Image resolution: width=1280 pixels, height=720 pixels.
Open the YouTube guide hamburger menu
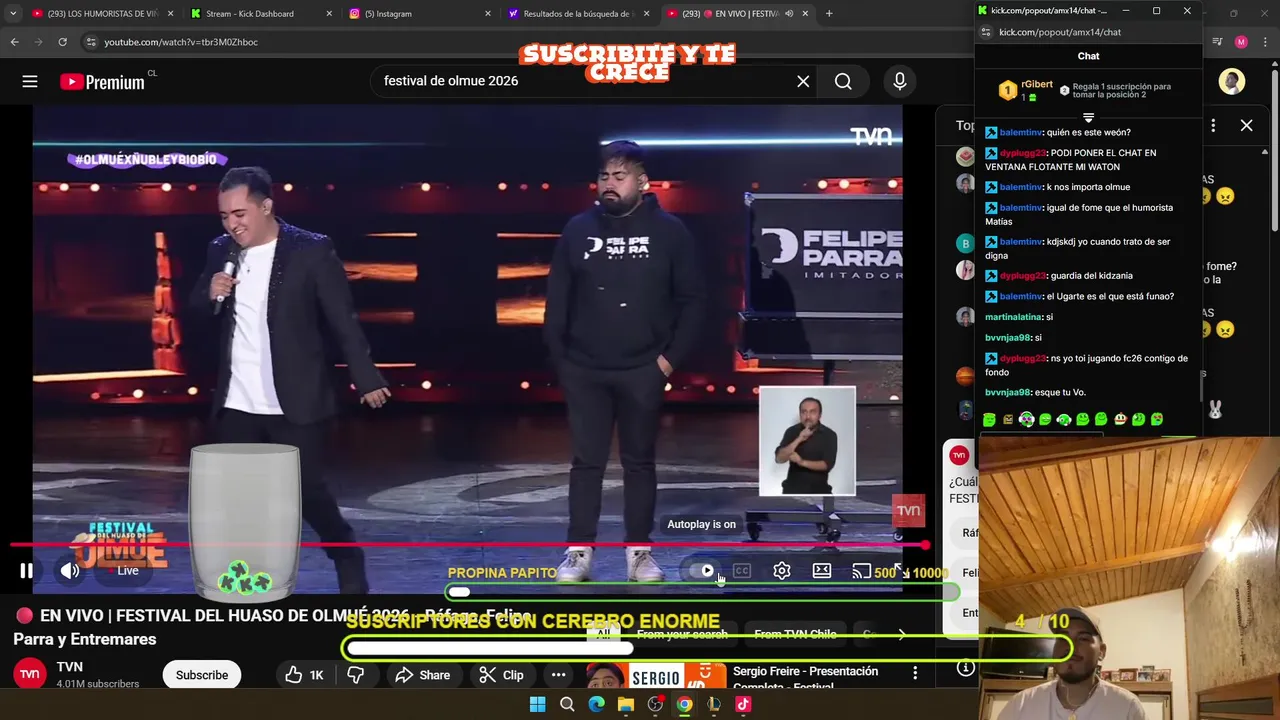pyautogui.click(x=30, y=82)
